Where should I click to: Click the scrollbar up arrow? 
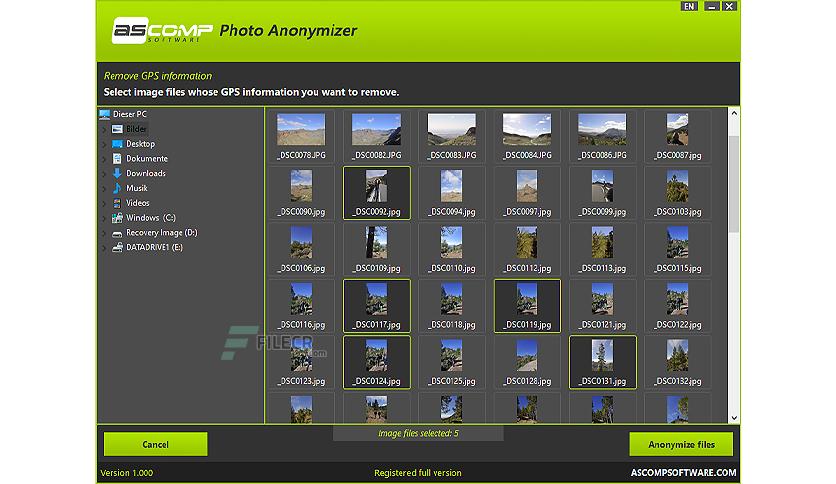(x=734, y=114)
